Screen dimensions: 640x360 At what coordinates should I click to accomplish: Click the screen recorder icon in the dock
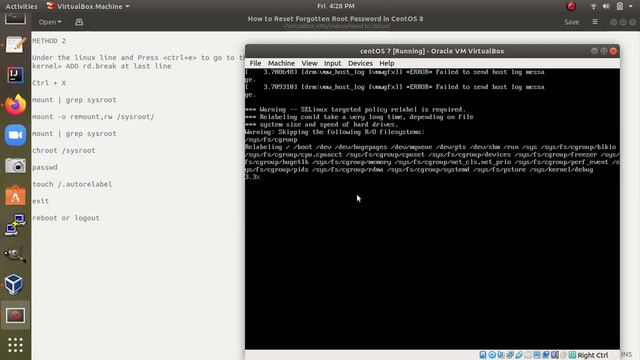(15, 315)
